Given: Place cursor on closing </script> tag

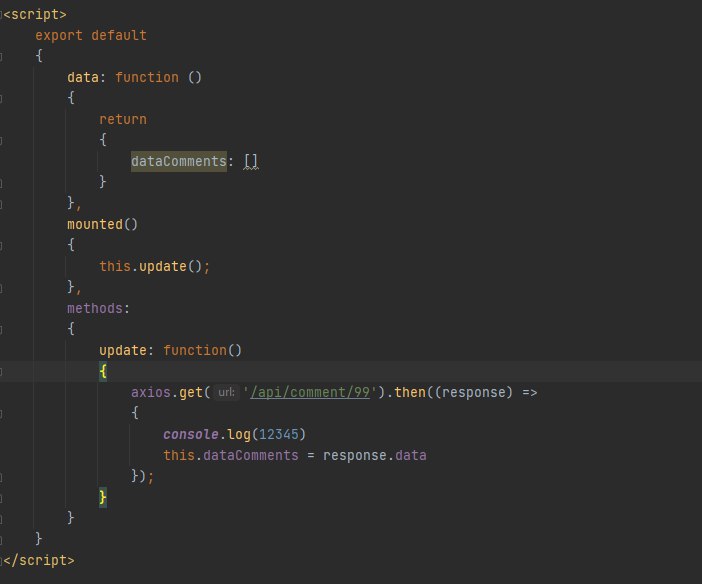Looking at the screenshot, I should 39,560.
